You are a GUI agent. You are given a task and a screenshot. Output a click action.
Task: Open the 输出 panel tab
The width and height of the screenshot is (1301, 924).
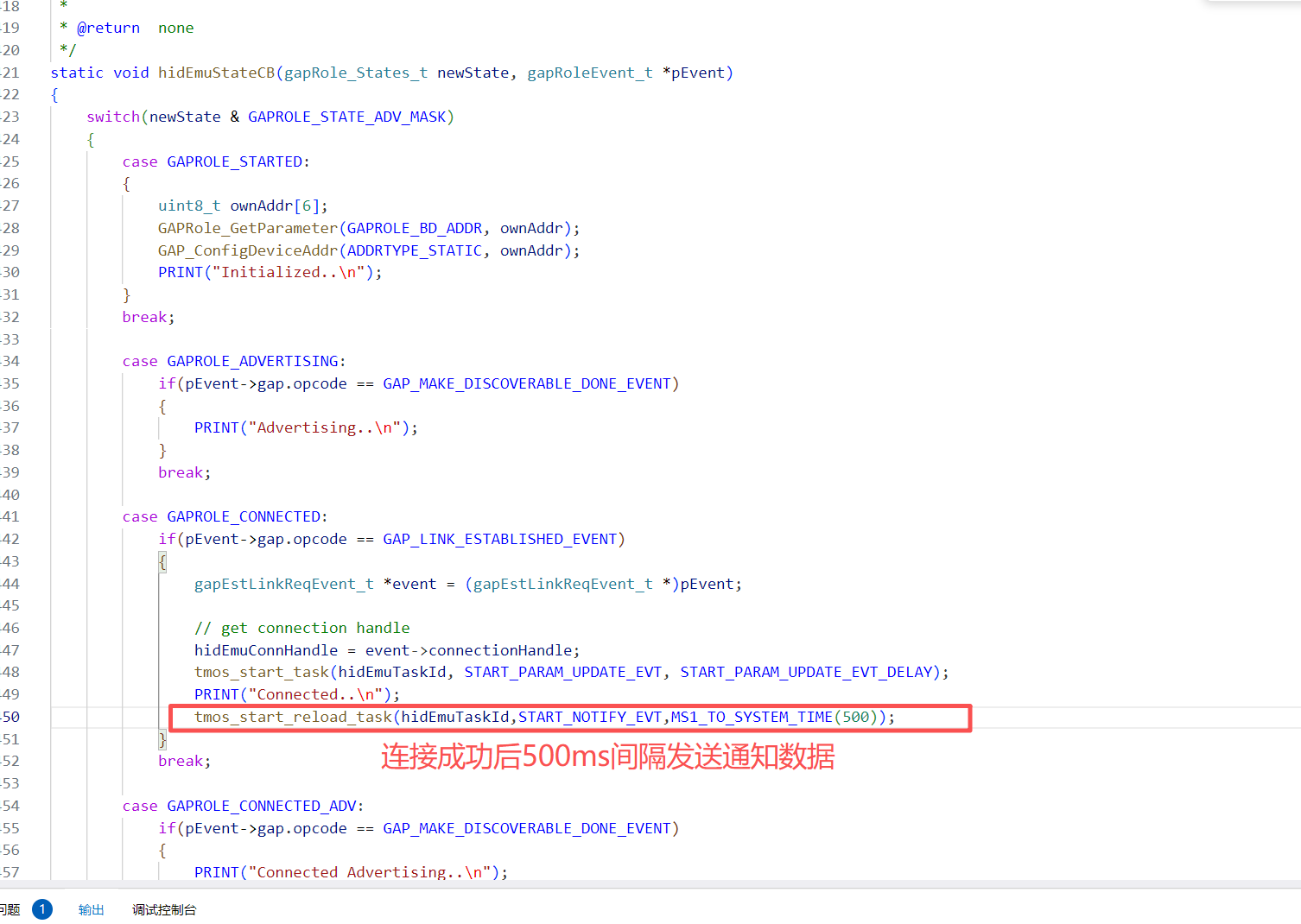[x=91, y=909]
